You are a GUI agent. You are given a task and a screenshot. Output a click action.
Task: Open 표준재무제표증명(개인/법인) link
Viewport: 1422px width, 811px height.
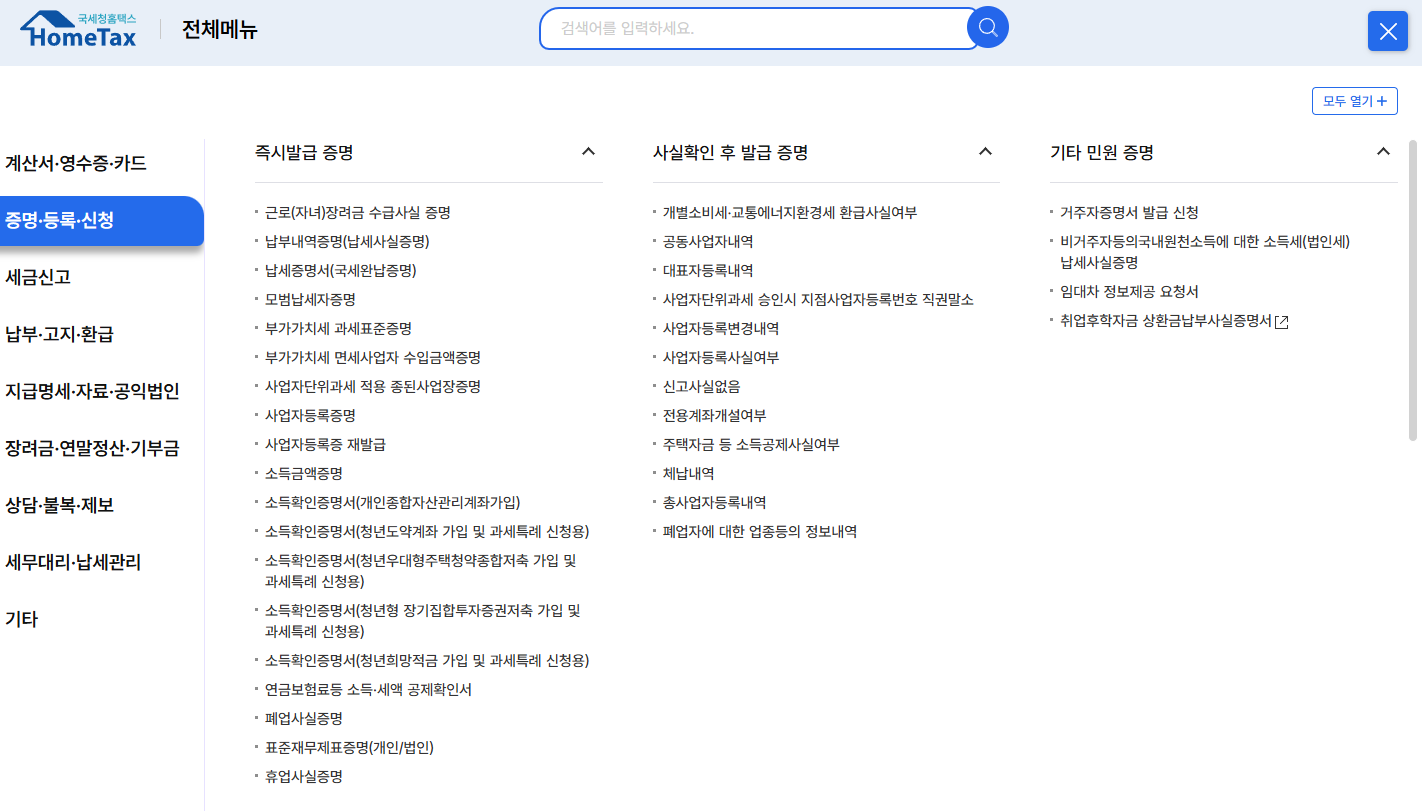(x=349, y=748)
